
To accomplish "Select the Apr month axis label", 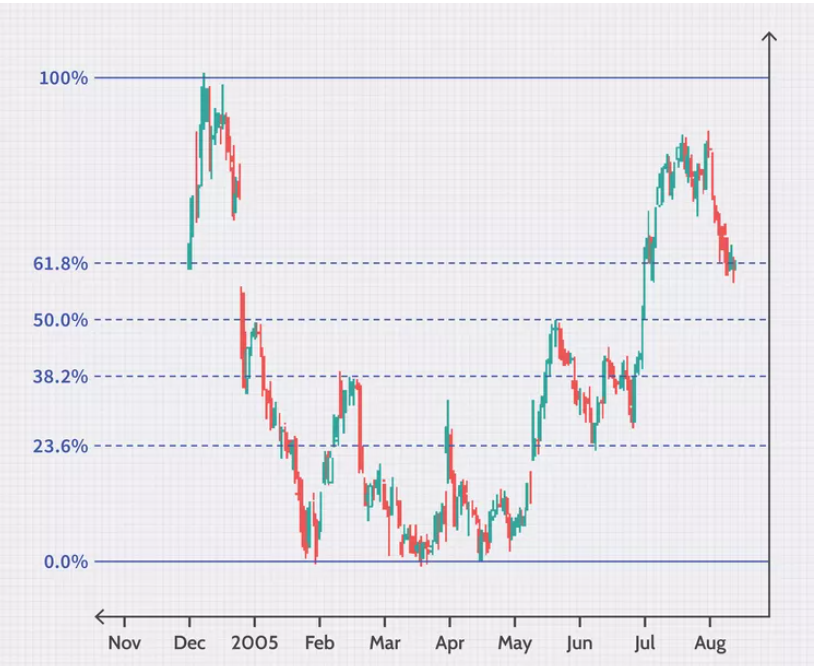I will (450, 644).
